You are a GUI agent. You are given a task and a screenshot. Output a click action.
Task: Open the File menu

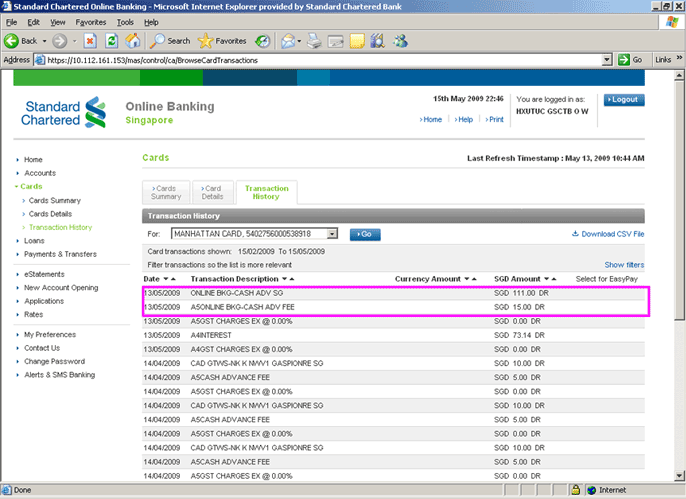tap(12, 22)
